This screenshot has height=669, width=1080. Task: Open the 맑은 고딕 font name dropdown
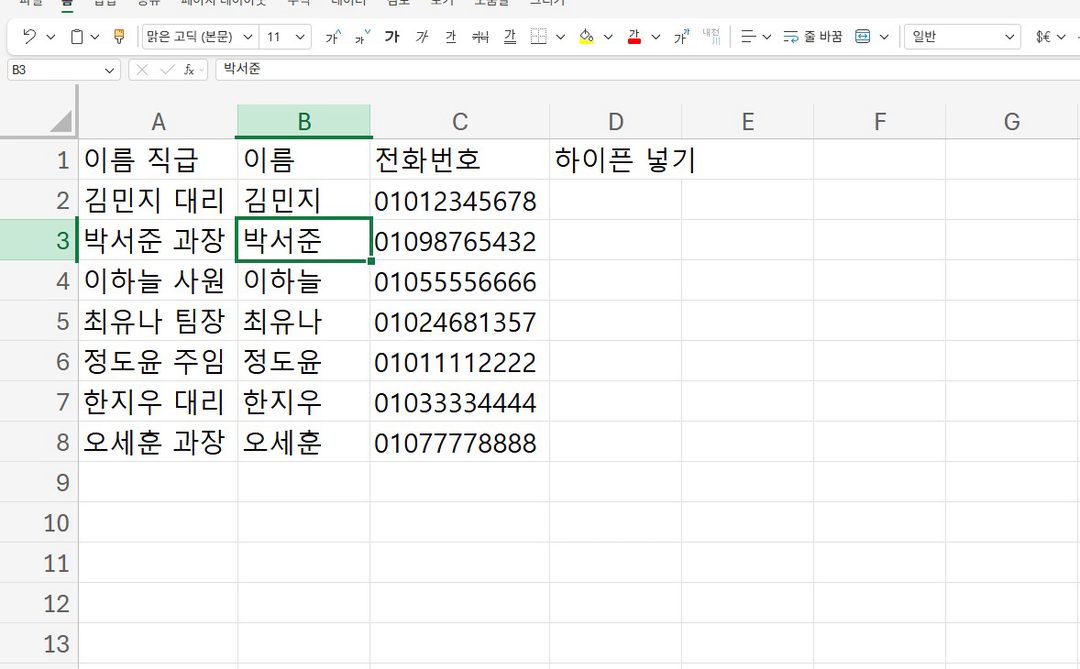pyautogui.click(x=249, y=37)
